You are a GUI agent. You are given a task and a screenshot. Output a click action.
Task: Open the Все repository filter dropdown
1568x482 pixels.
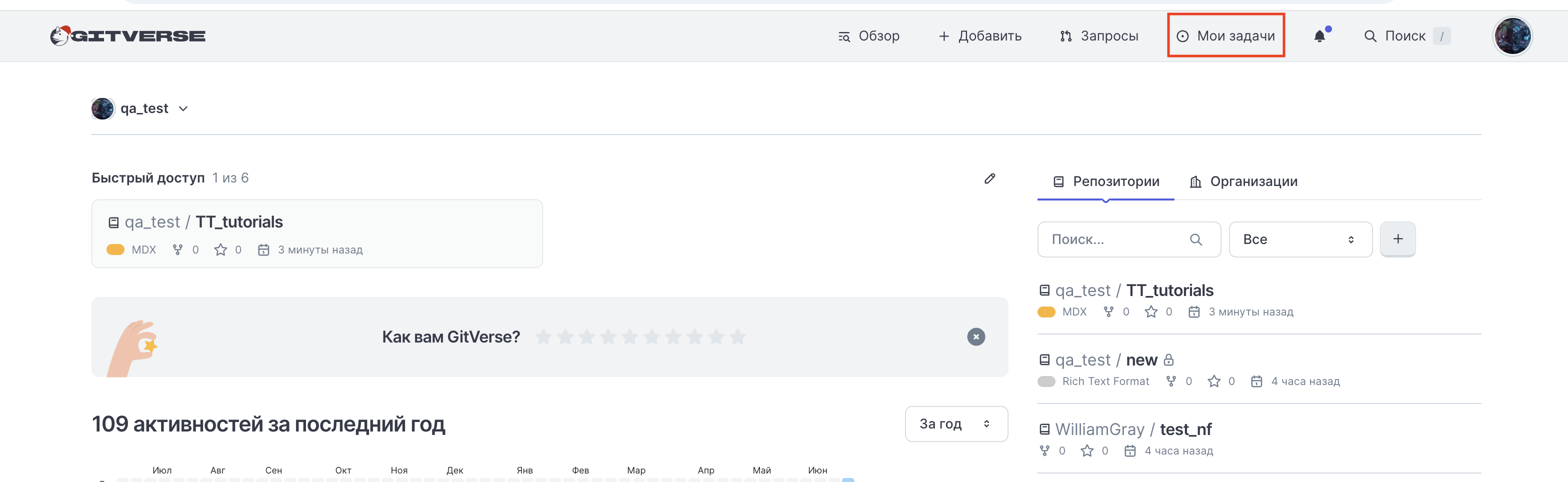coord(1300,239)
